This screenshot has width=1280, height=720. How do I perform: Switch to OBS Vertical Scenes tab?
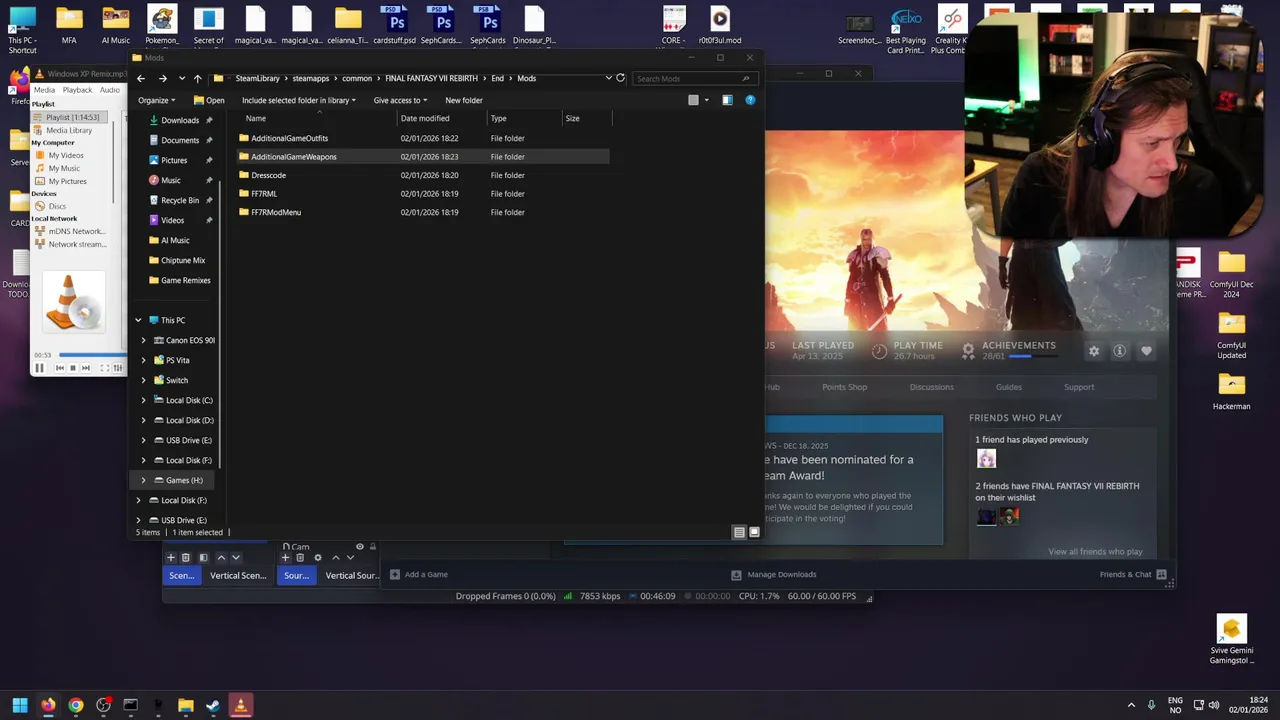[238, 575]
